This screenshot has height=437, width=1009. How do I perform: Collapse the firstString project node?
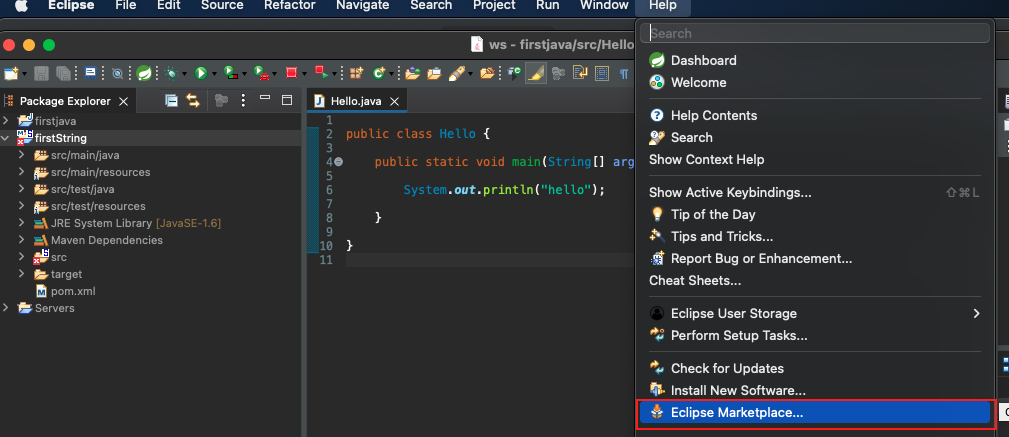[6, 138]
